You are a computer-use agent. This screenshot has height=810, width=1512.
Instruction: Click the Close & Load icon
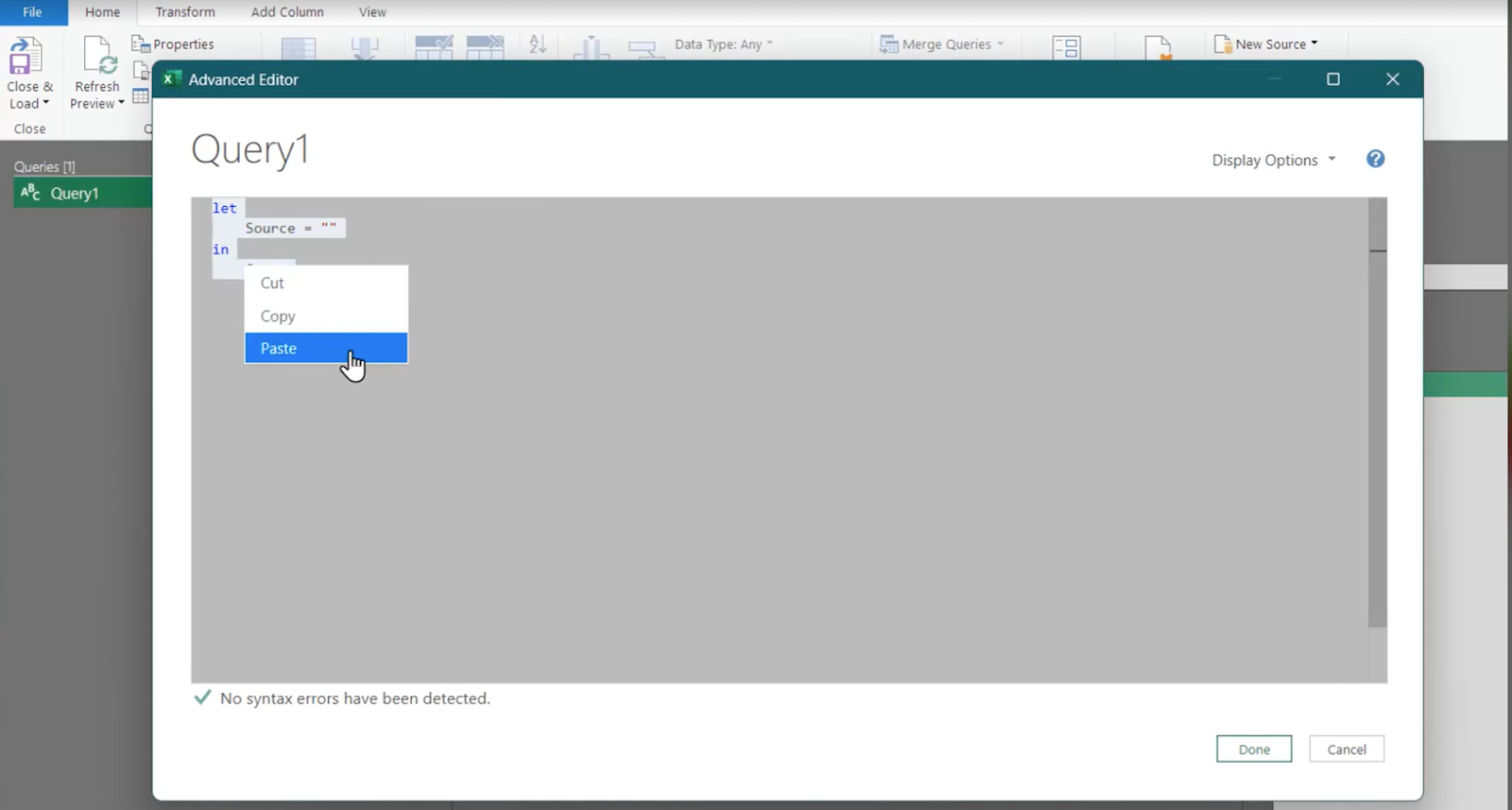pos(26,57)
